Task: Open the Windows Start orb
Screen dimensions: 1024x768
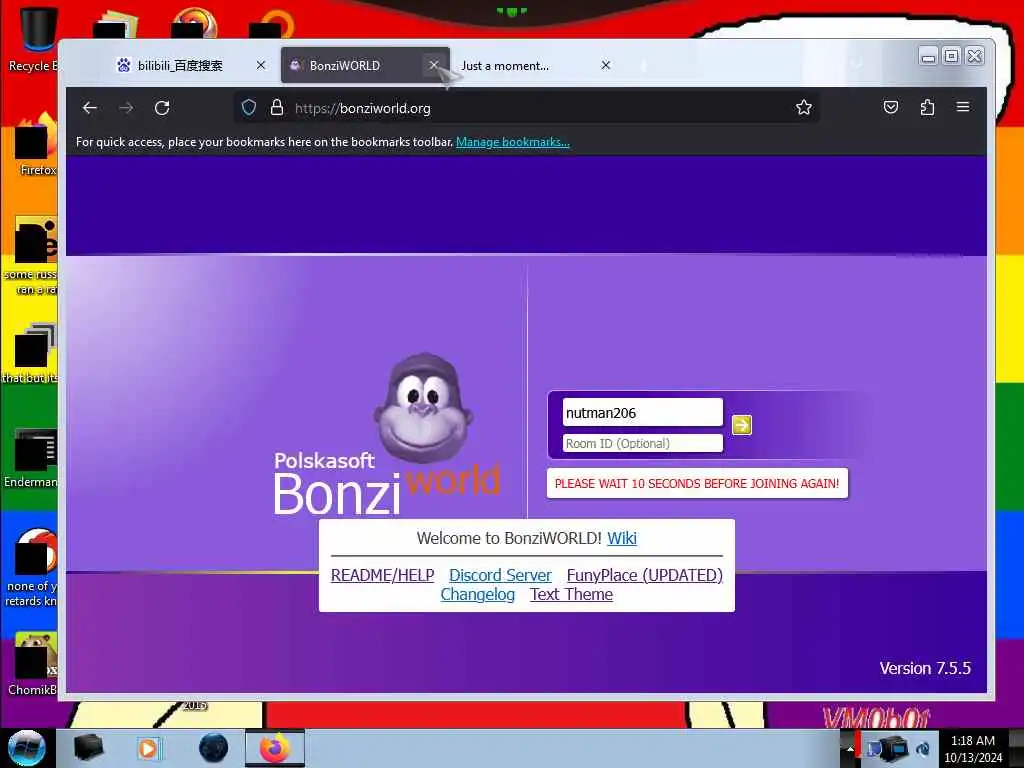Action: 26,748
